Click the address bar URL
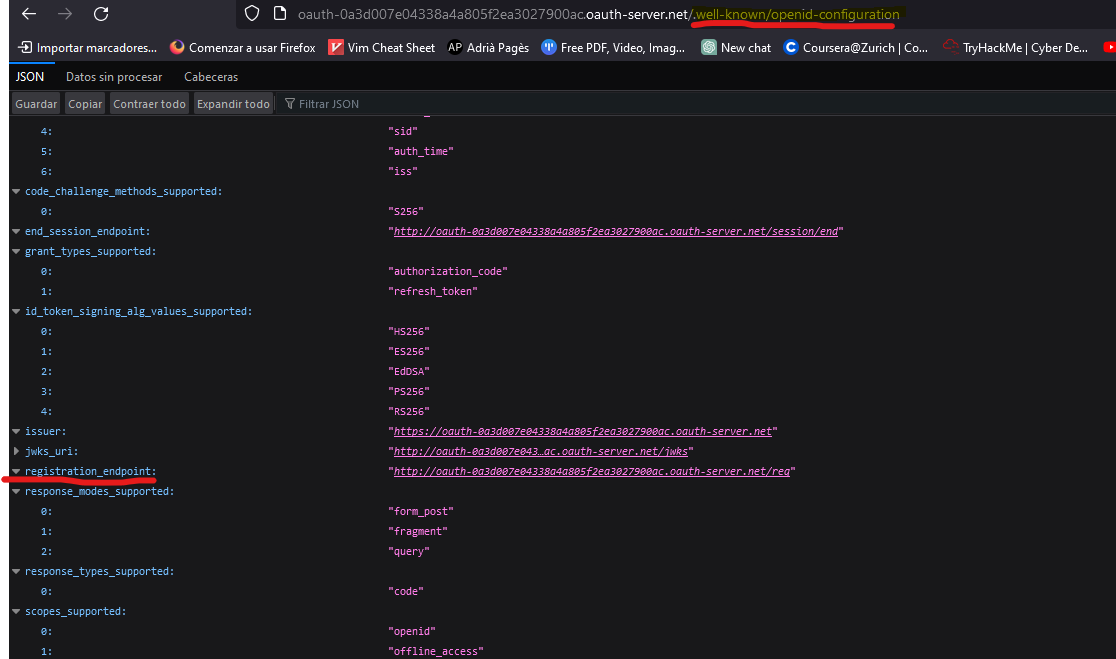 599,14
